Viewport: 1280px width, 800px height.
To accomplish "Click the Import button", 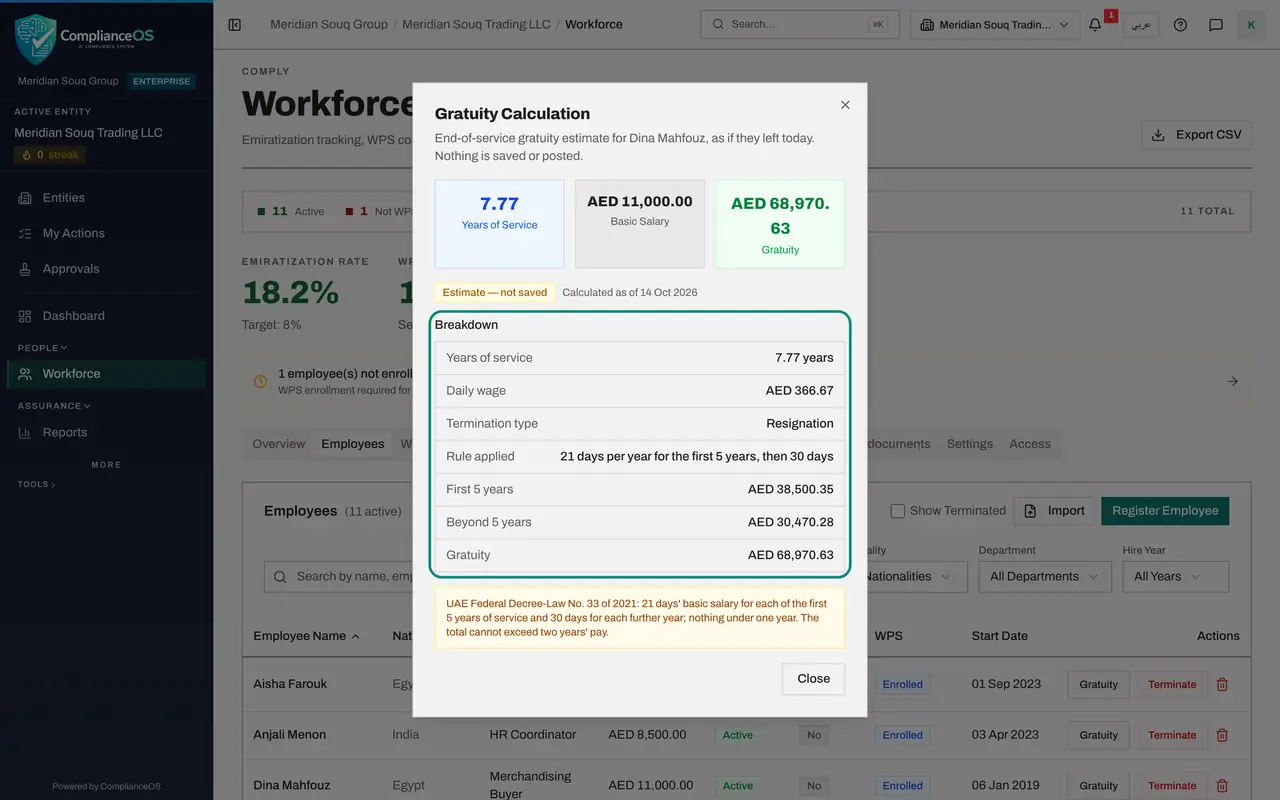I will pyautogui.click(x=1055, y=511).
